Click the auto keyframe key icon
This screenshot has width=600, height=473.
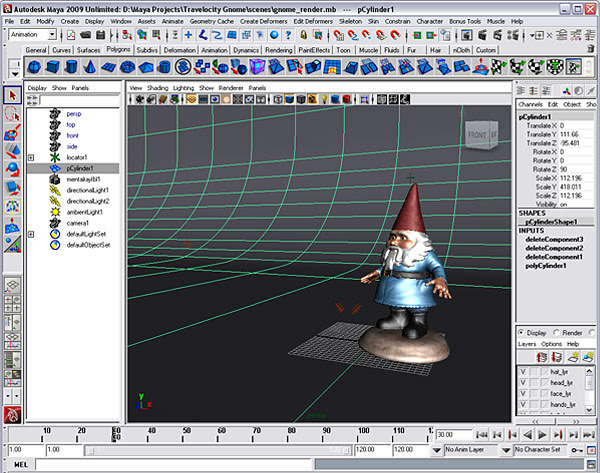pyautogui.click(x=577, y=450)
